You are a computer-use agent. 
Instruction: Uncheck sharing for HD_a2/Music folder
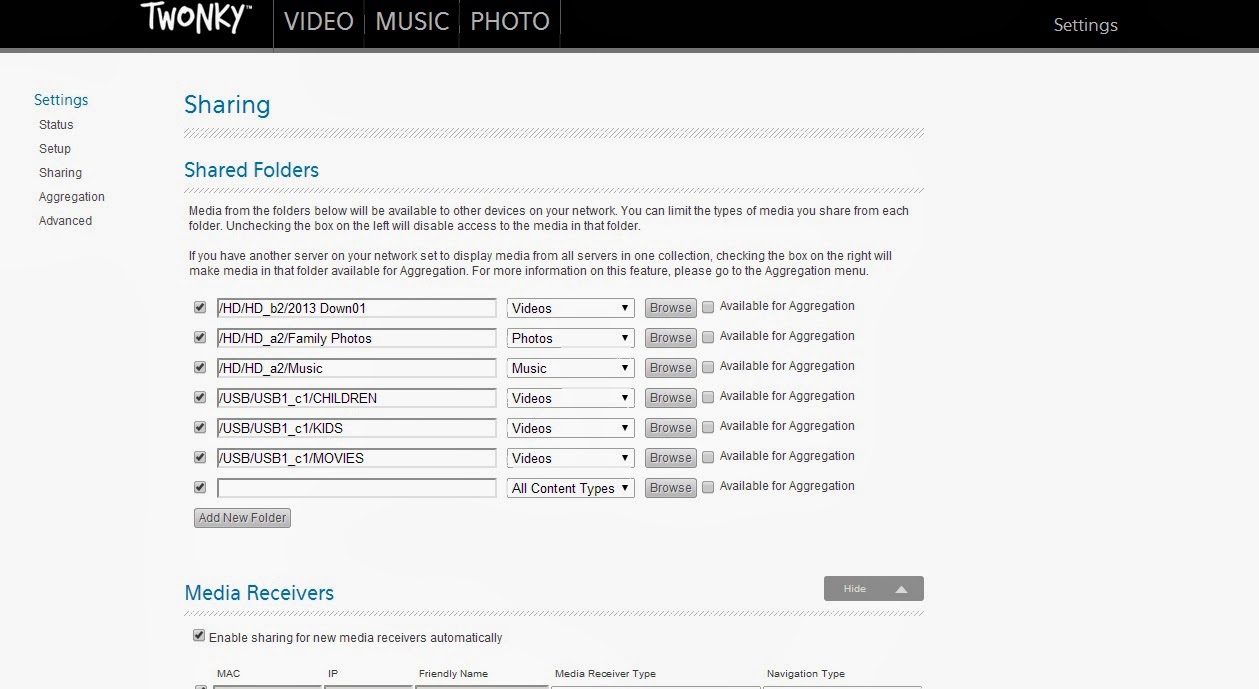pos(200,367)
